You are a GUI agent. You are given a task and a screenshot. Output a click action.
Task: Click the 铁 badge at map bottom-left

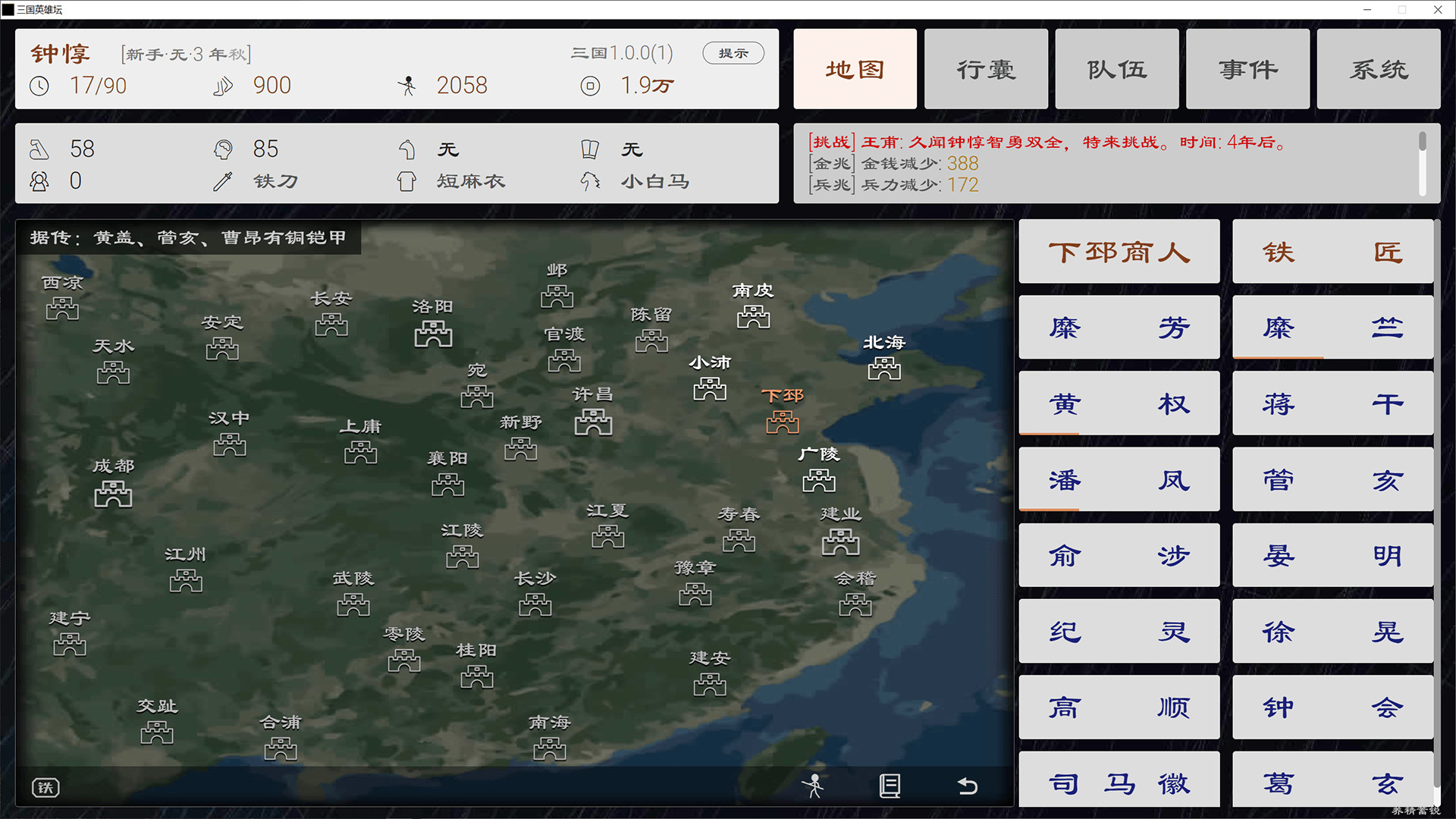(45, 787)
